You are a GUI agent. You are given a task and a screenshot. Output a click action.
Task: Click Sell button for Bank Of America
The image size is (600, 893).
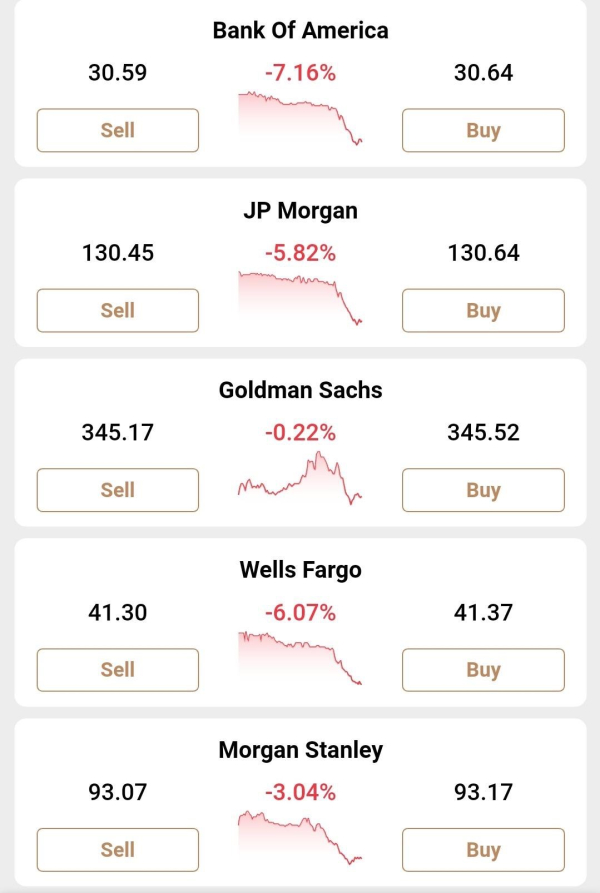click(x=118, y=130)
